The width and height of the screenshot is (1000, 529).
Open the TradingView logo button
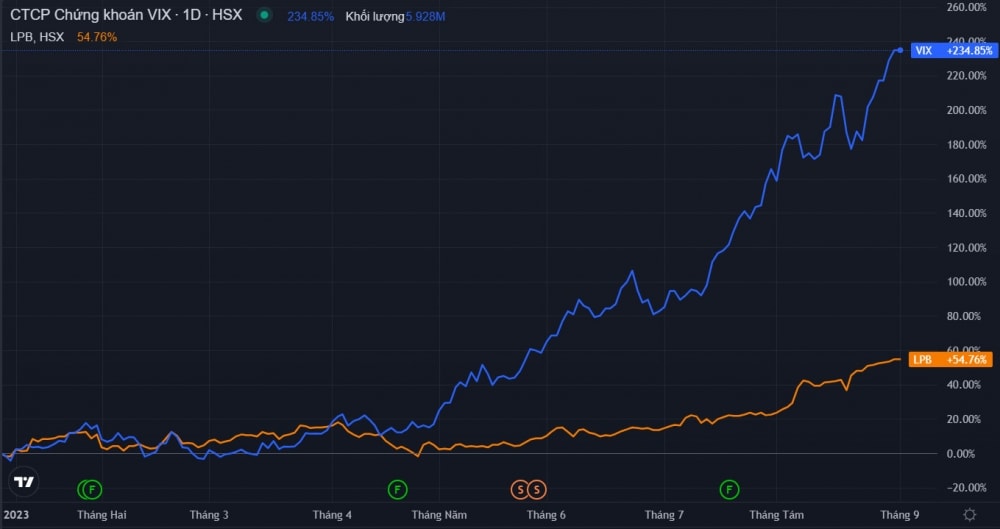pyautogui.click(x=24, y=482)
